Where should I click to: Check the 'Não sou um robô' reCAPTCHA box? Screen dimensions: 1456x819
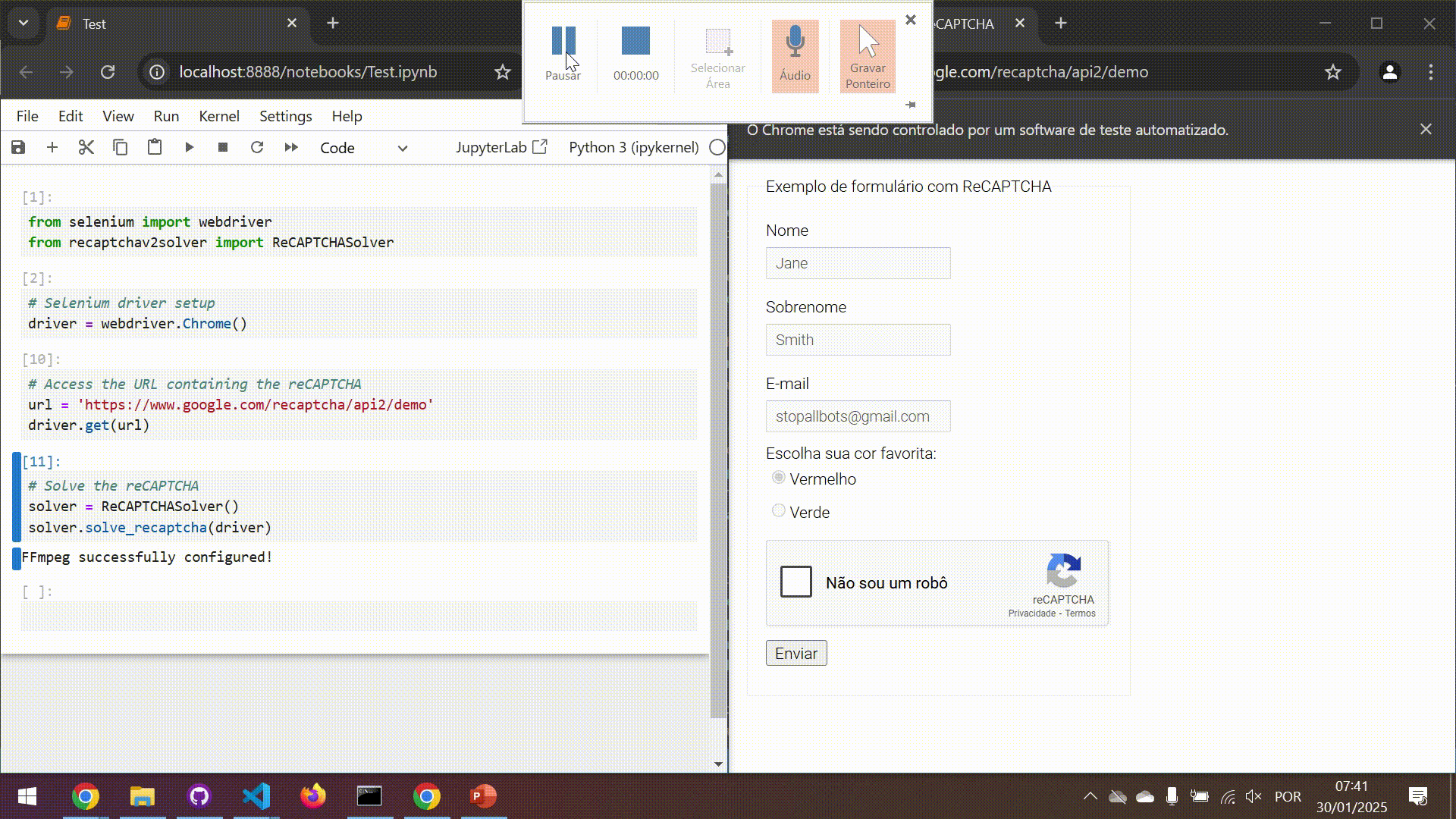click(796, 582)
